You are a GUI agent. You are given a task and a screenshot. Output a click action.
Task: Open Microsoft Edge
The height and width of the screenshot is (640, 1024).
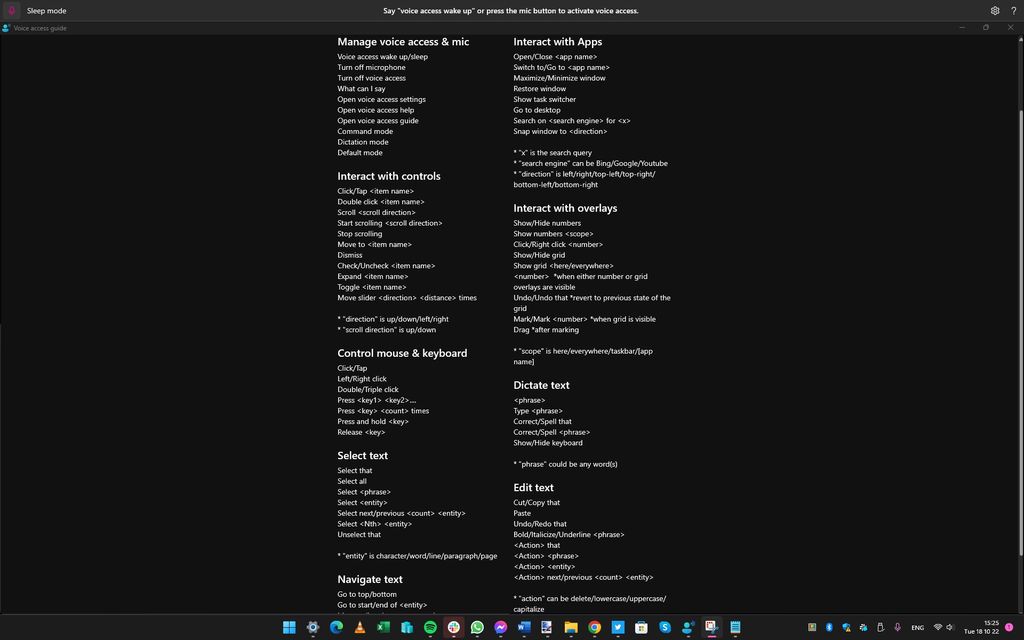coord(337,628)
